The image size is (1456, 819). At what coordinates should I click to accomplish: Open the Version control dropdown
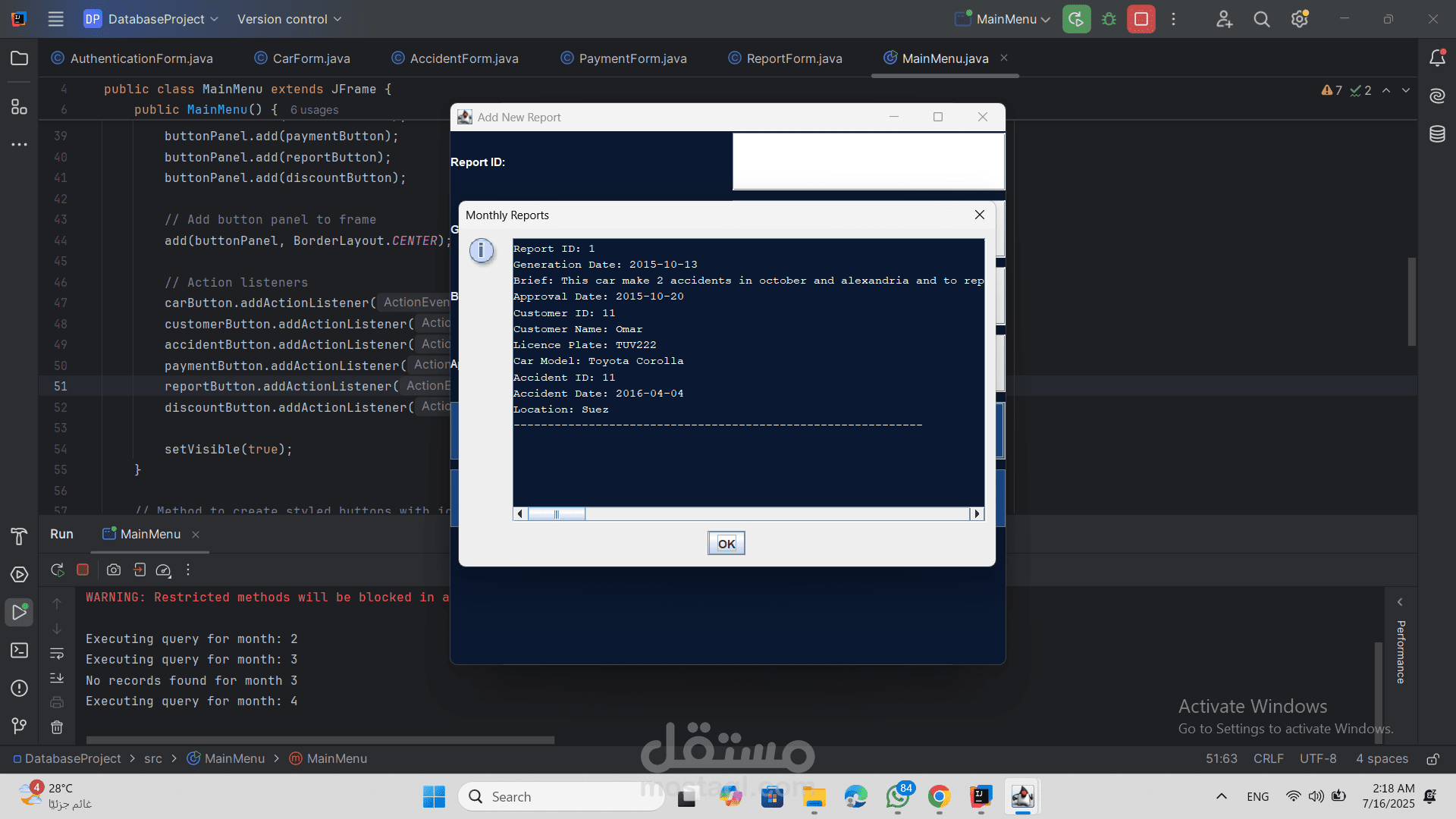(289, 19)
